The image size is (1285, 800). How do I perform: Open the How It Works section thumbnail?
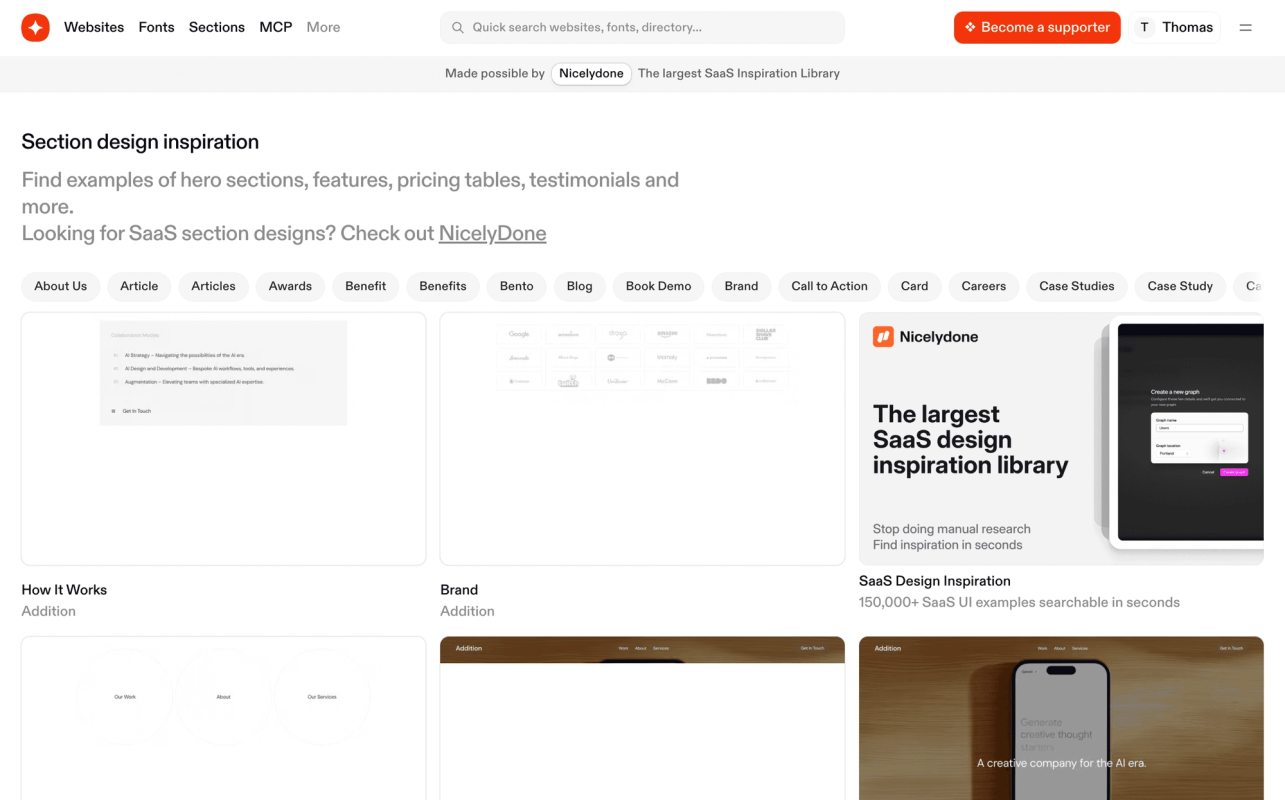(224, 439)
